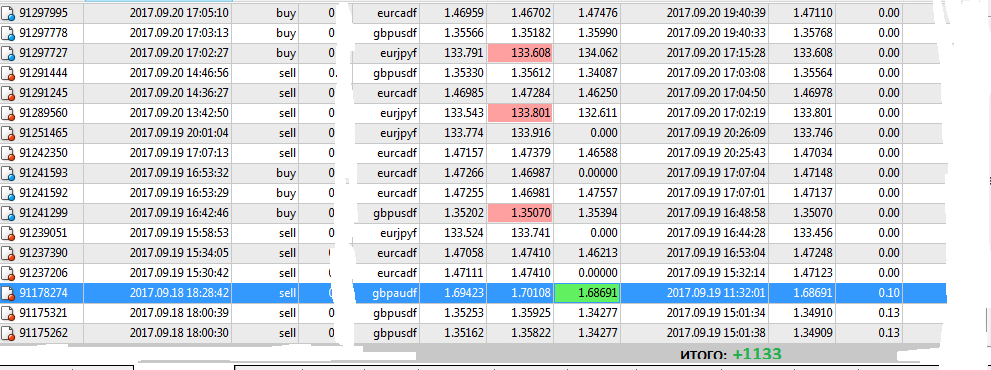Viewport: 991px width, 370px height.
Task: Select open time 2017.09.20 17:03:13
Action: (179, 33)
